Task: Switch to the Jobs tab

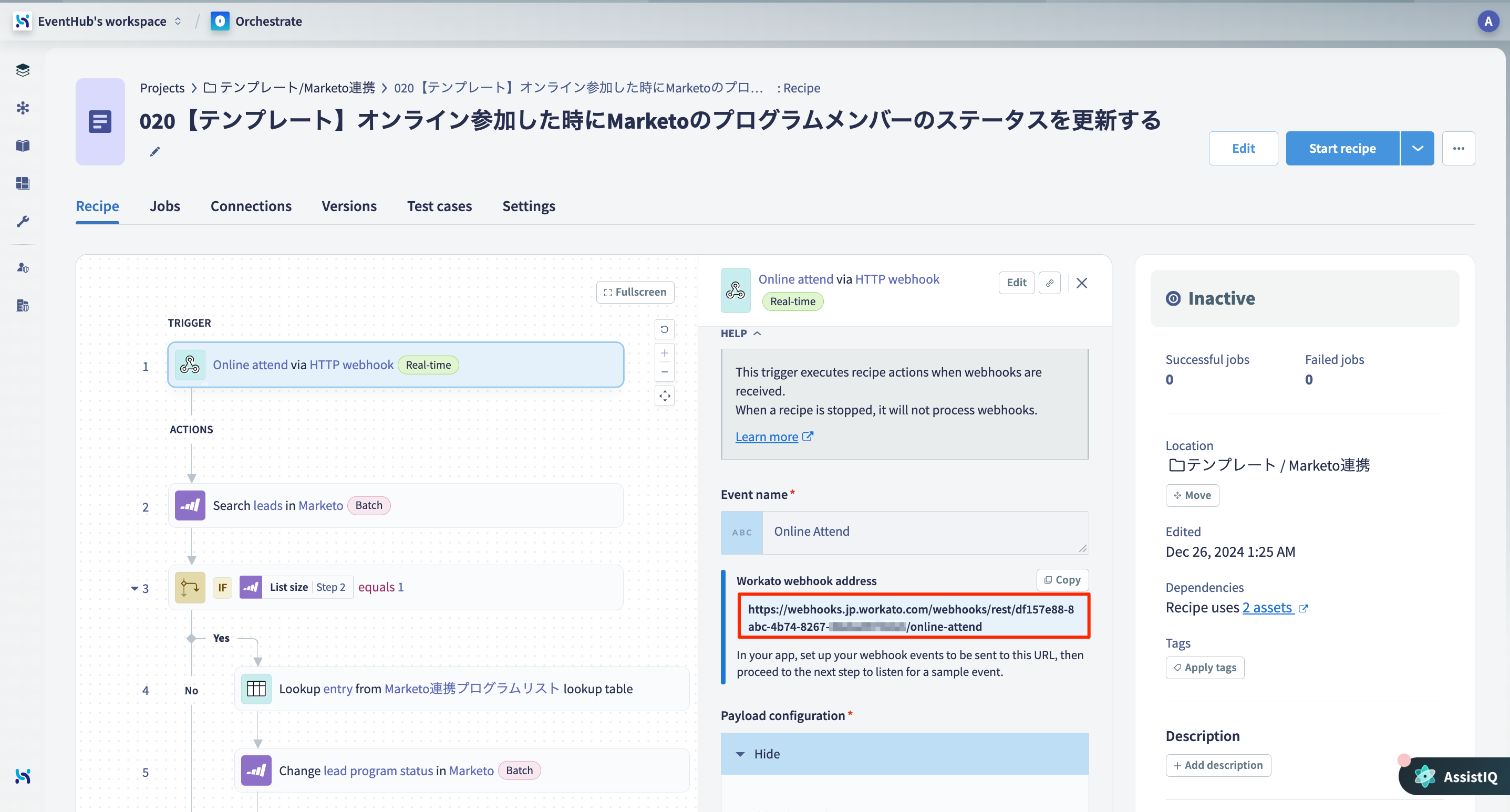Action: pos(165,206)
